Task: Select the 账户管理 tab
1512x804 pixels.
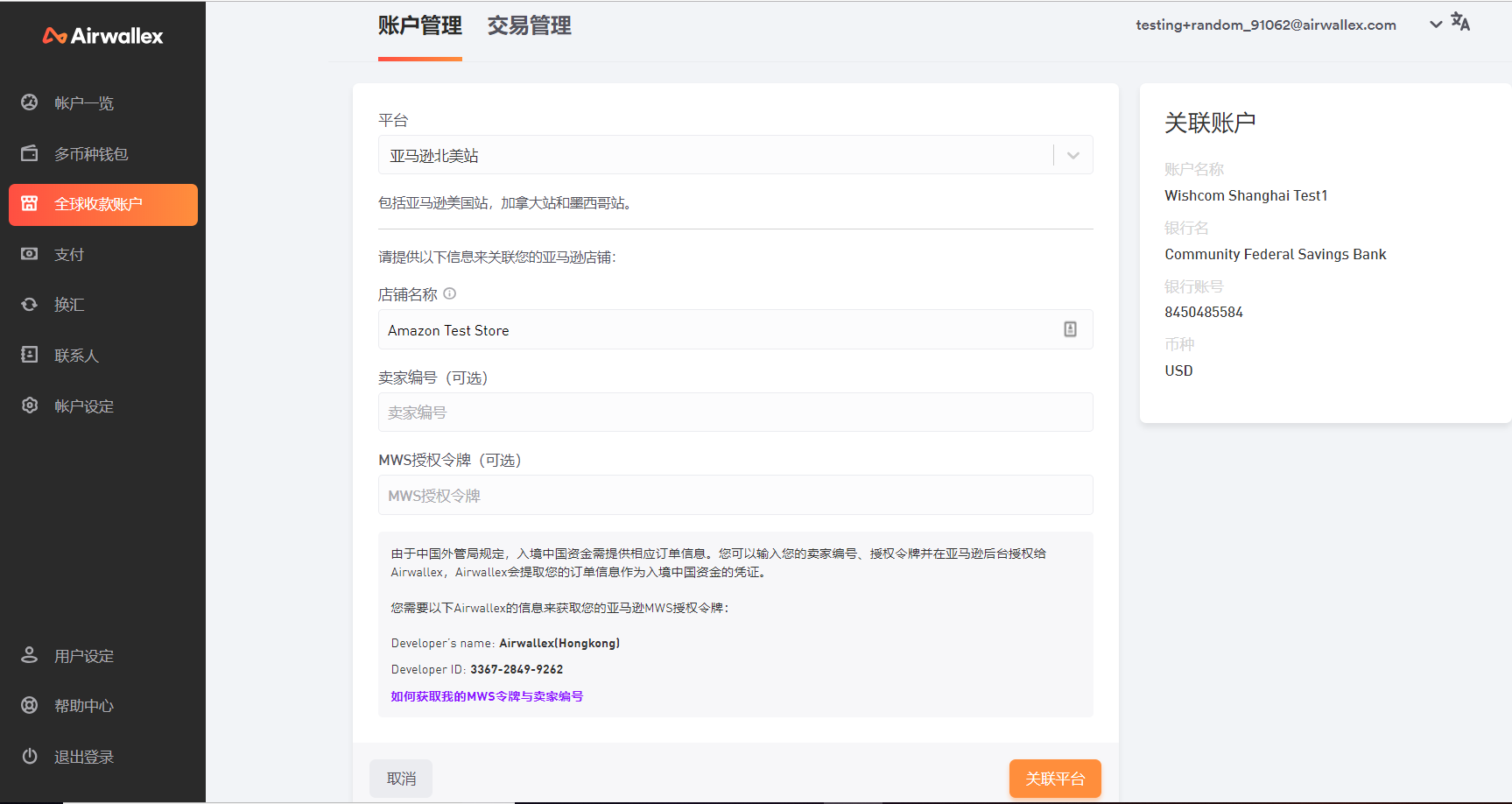Action: (419, 26)
